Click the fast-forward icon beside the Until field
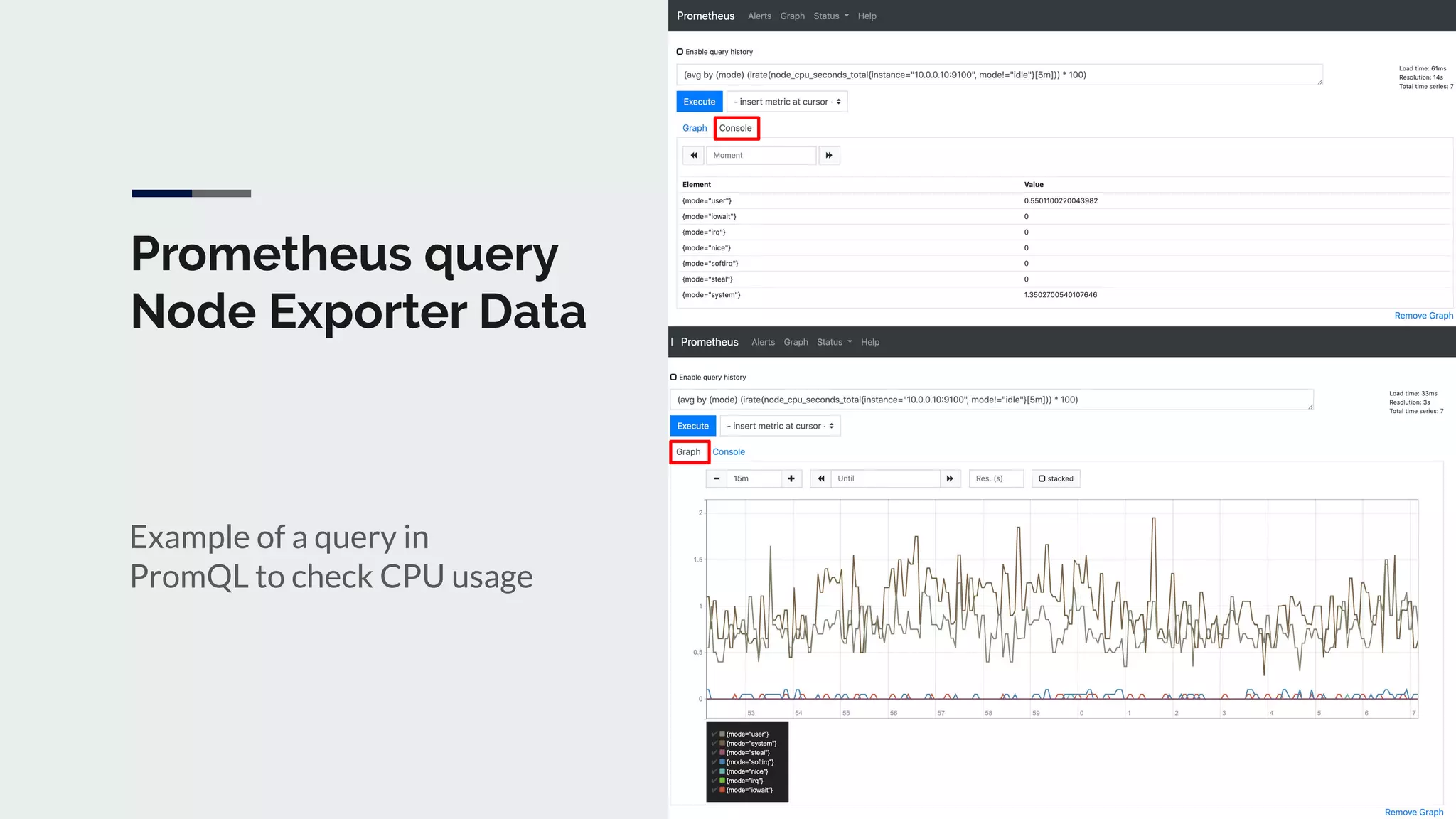Screen dimensions: 1456x819 (950, 478)
